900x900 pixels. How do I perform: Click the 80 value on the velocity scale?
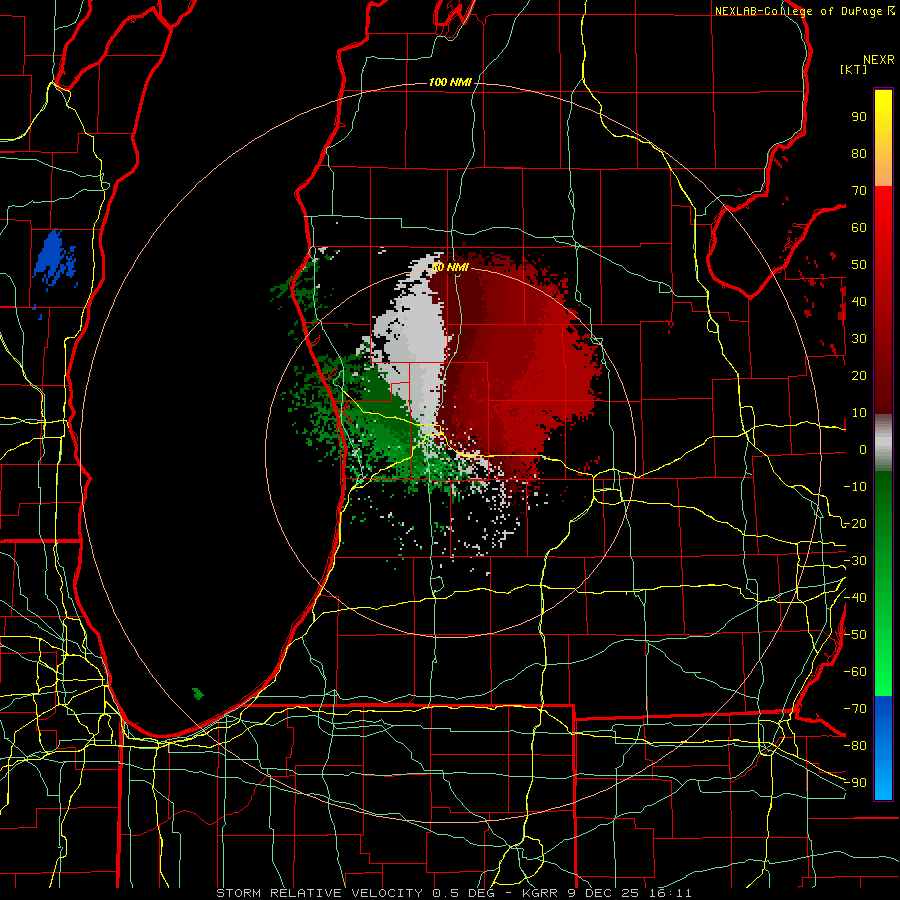859,153
